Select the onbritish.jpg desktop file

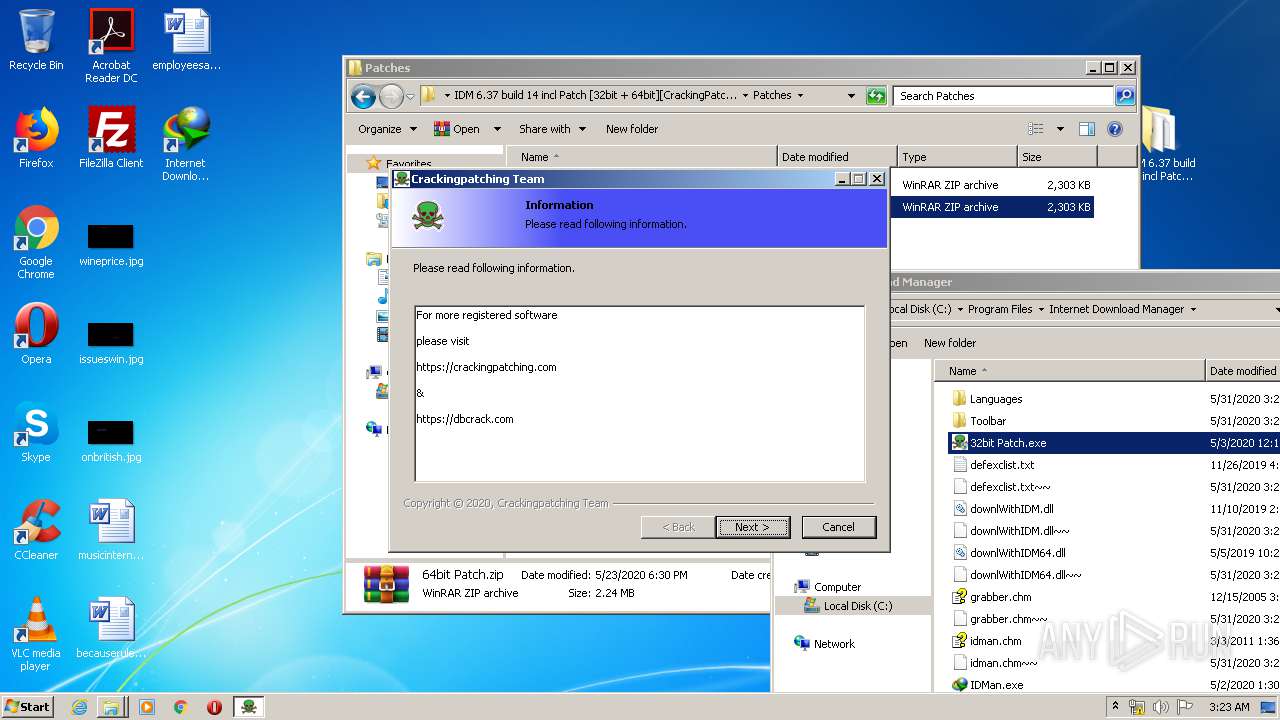[111, 442]
